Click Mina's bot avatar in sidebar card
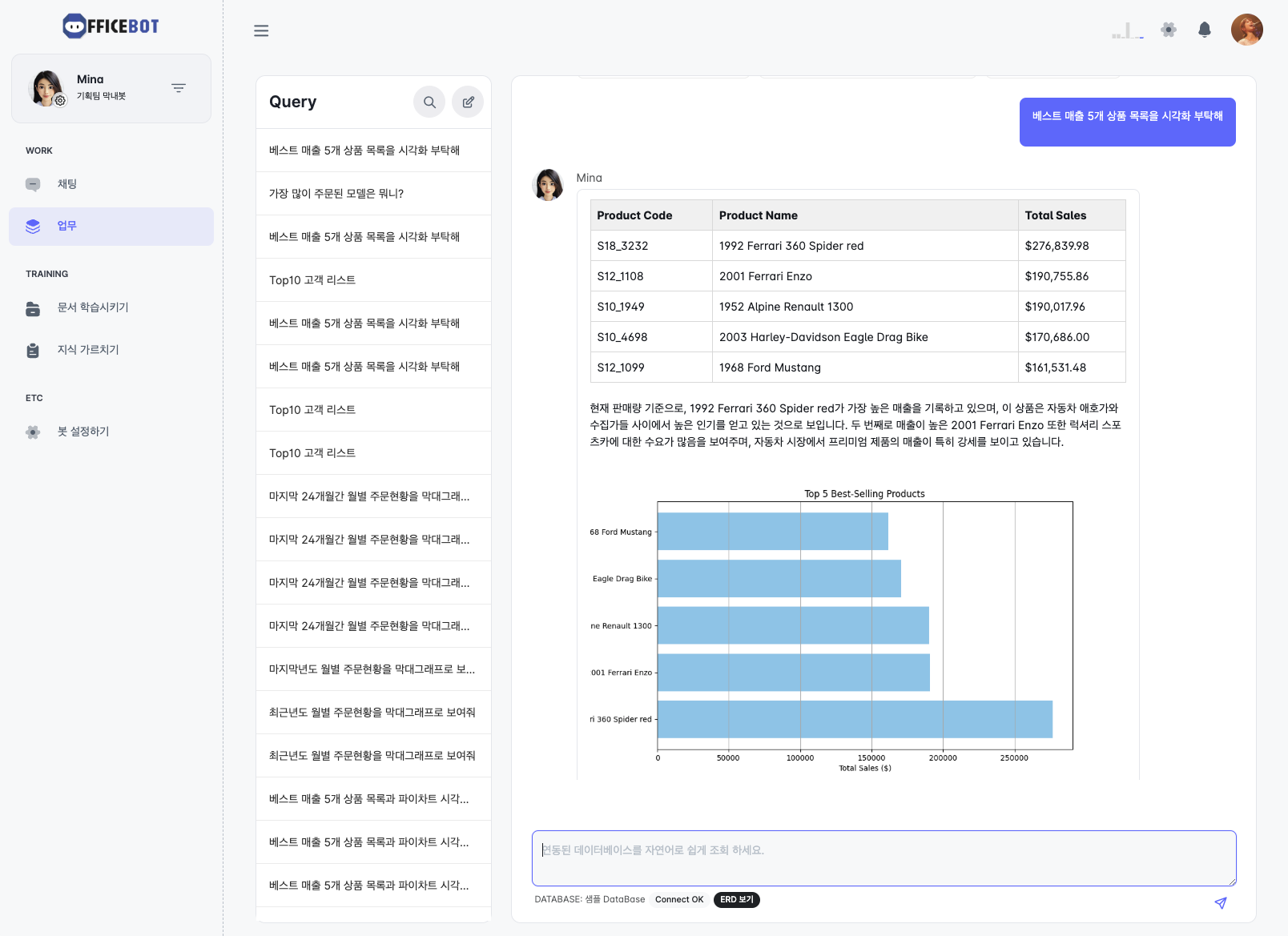The width and height of the screenshot is (1288, 936). pyautogui.click(x=46, y=88)
